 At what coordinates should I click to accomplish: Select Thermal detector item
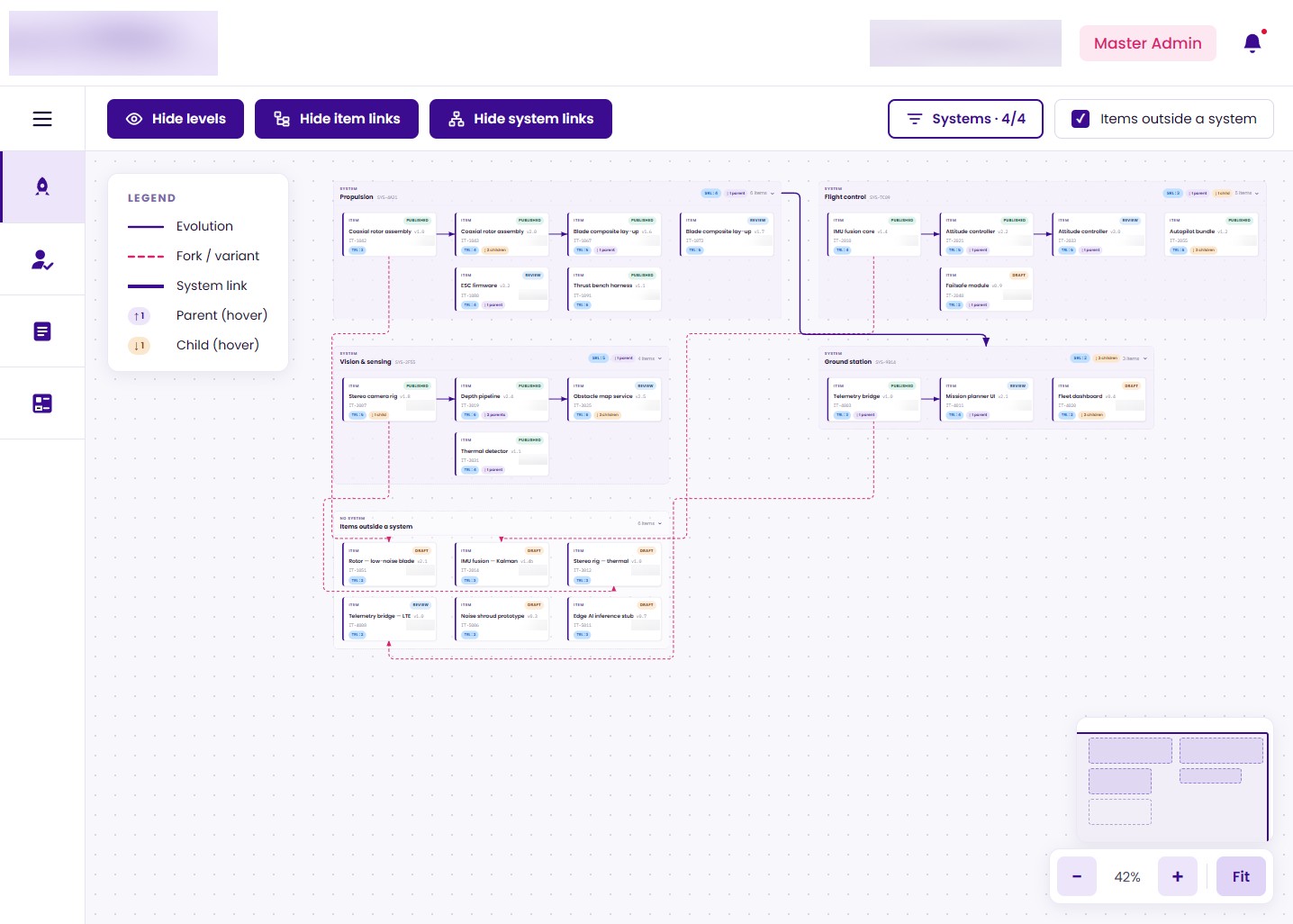pos(502,455)
